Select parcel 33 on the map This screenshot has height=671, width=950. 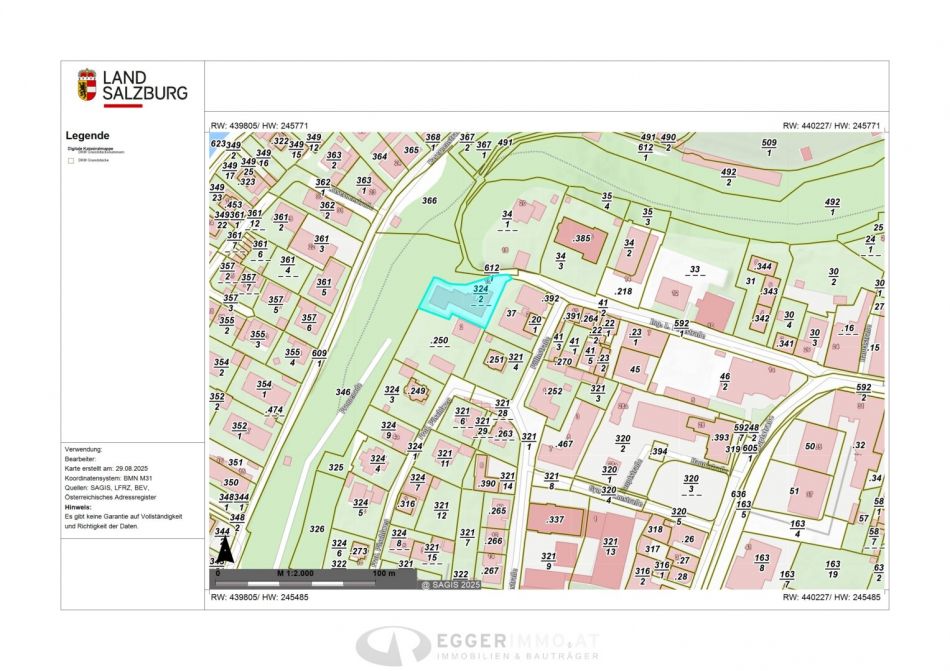694,269
